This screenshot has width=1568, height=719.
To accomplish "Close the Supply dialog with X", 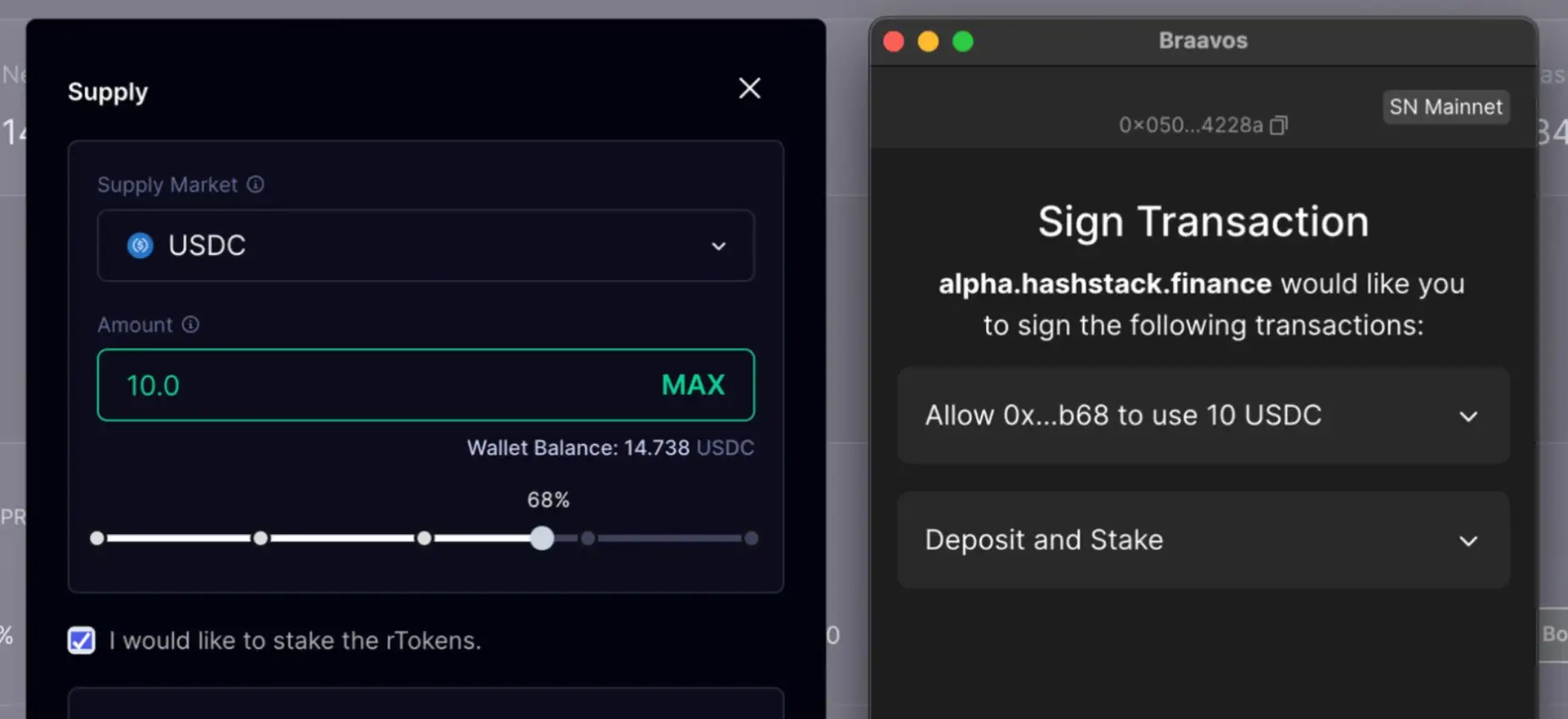I will click(x=749, y=88).
